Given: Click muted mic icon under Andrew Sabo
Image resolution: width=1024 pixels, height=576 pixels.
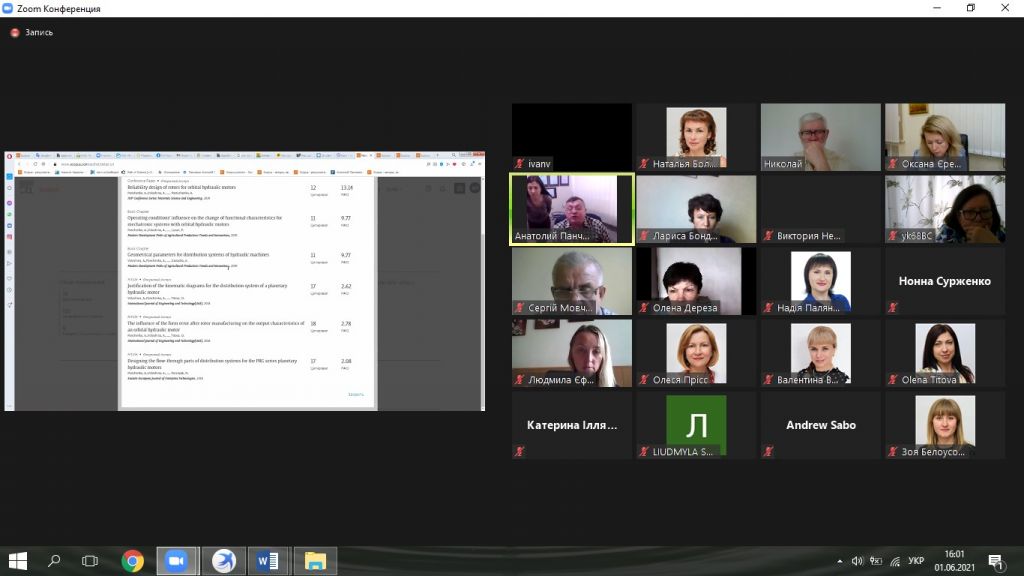Looking at the screenshot, I should coord(769,451).
